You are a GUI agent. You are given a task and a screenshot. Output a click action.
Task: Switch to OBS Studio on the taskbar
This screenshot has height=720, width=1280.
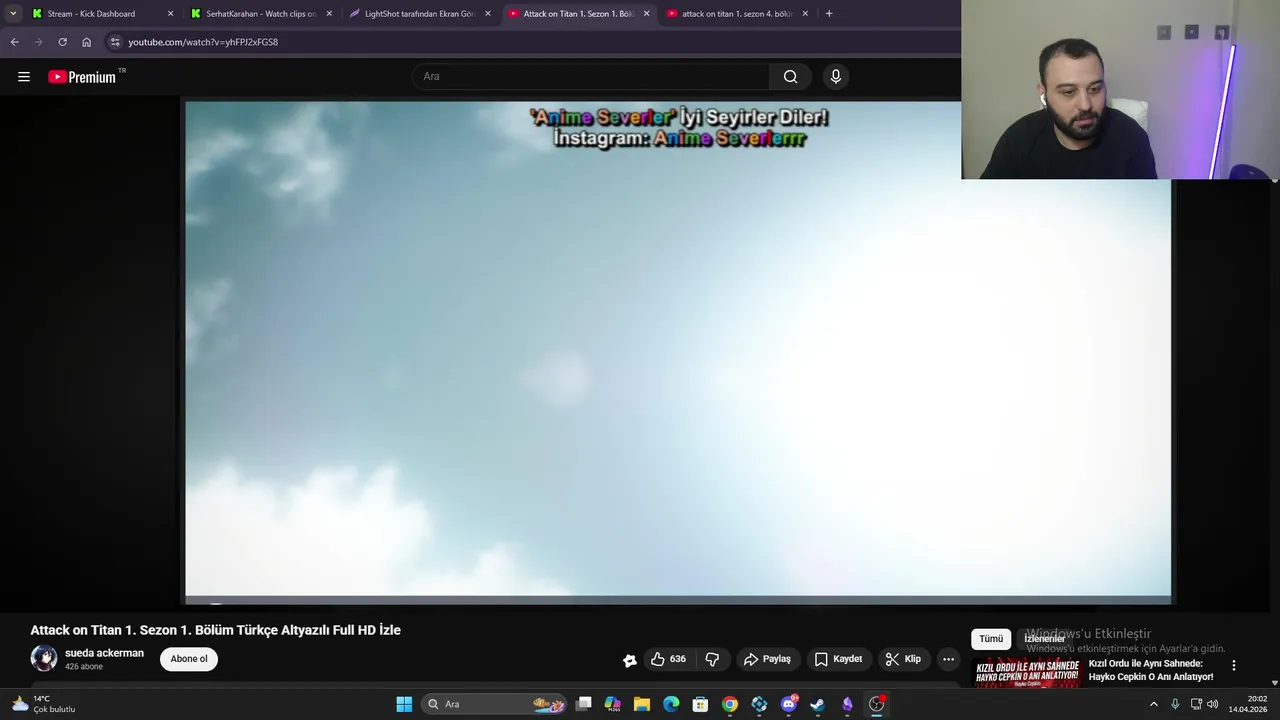coord(877,704)
